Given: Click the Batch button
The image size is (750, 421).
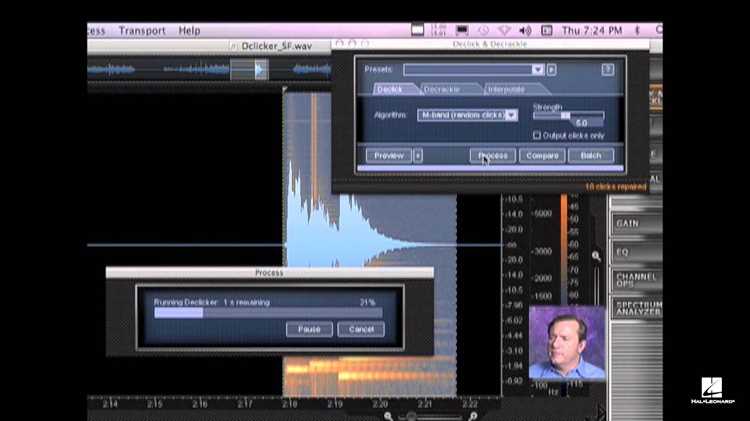Looking at the screenshot, I should pos(591,156).
